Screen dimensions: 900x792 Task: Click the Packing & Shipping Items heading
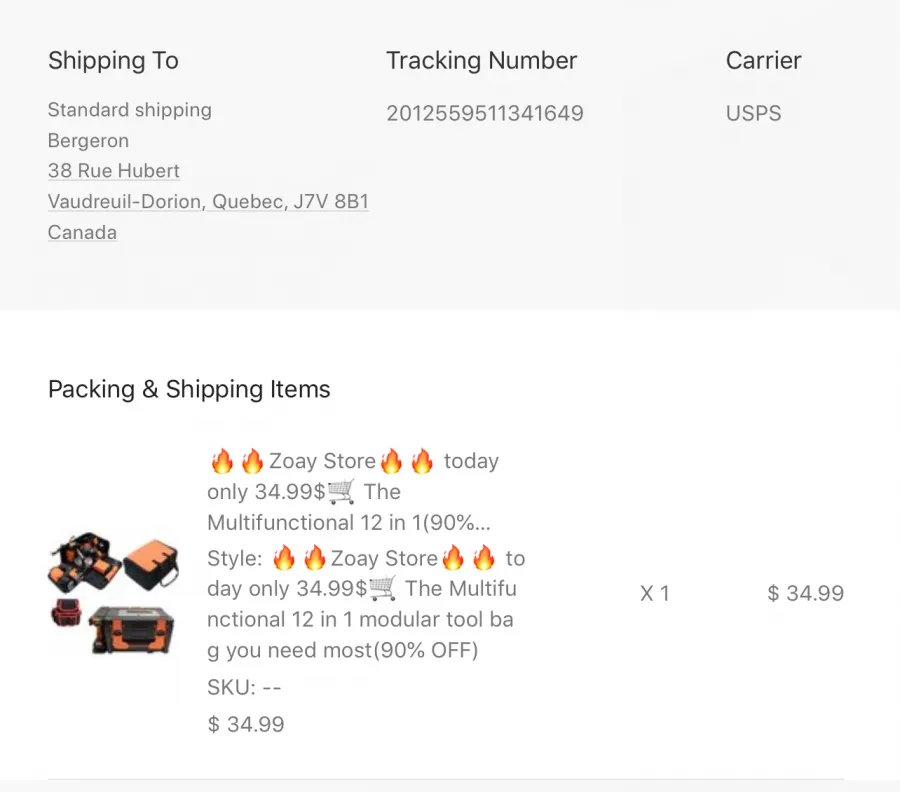pyautogui.click(x=189, y=389)
